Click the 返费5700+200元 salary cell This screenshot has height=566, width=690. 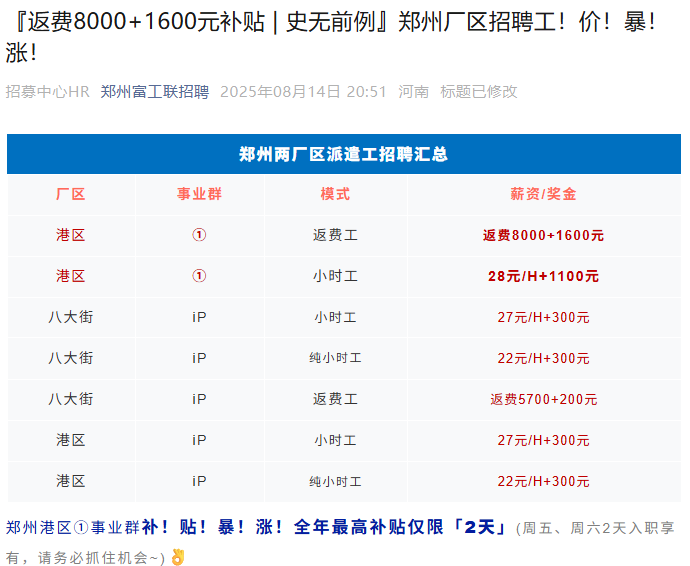543,400
